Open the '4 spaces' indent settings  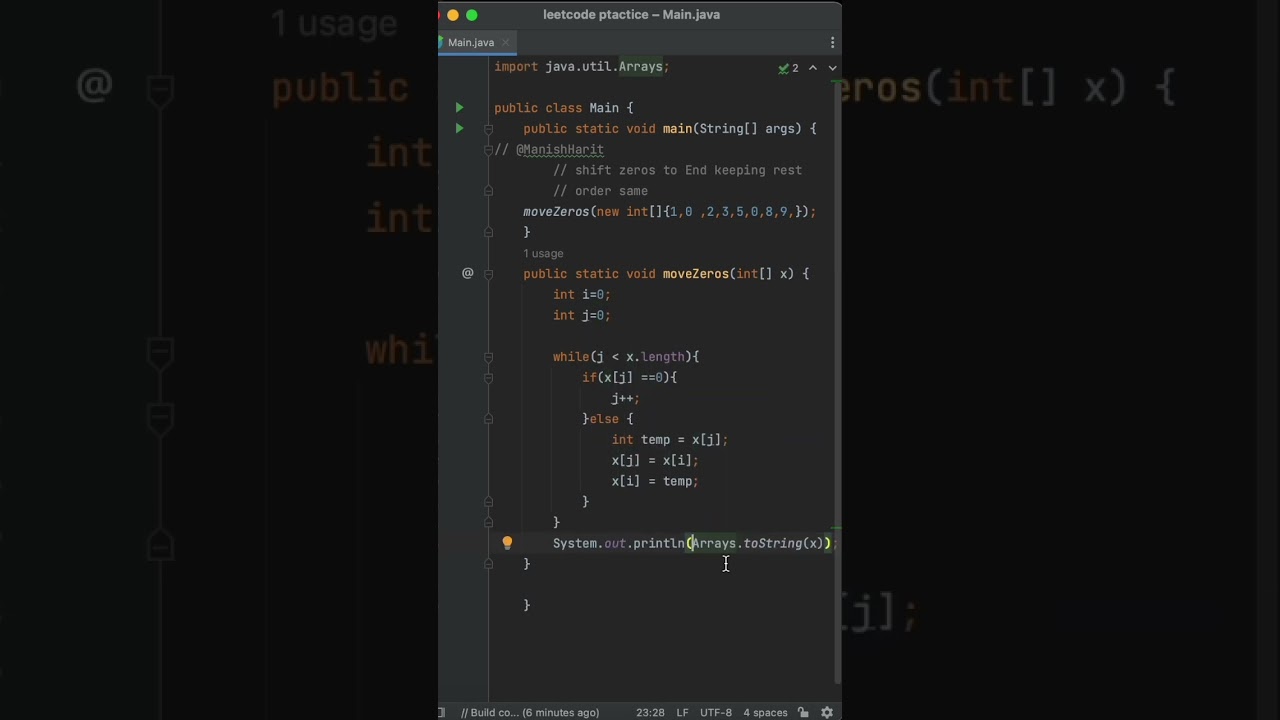[765, 712]
